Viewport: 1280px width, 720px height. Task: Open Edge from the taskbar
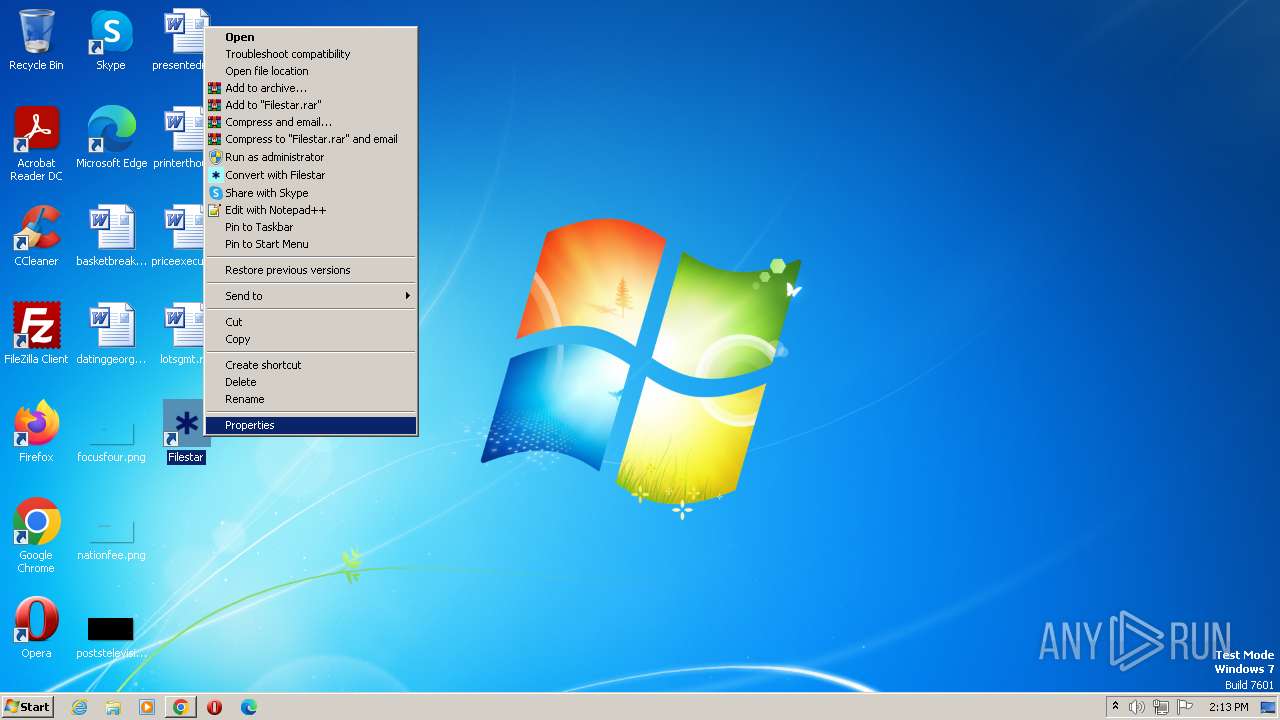point(249,707)
